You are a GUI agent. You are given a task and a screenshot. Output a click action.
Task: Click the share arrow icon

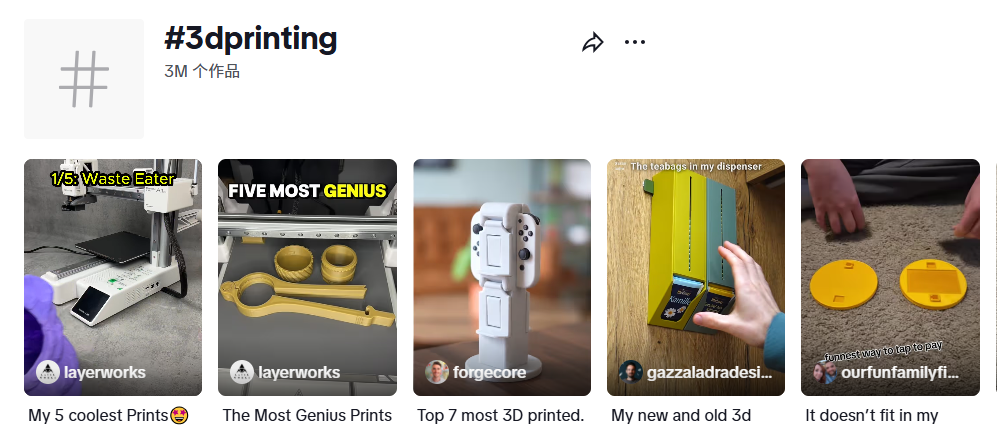(593, 43)
